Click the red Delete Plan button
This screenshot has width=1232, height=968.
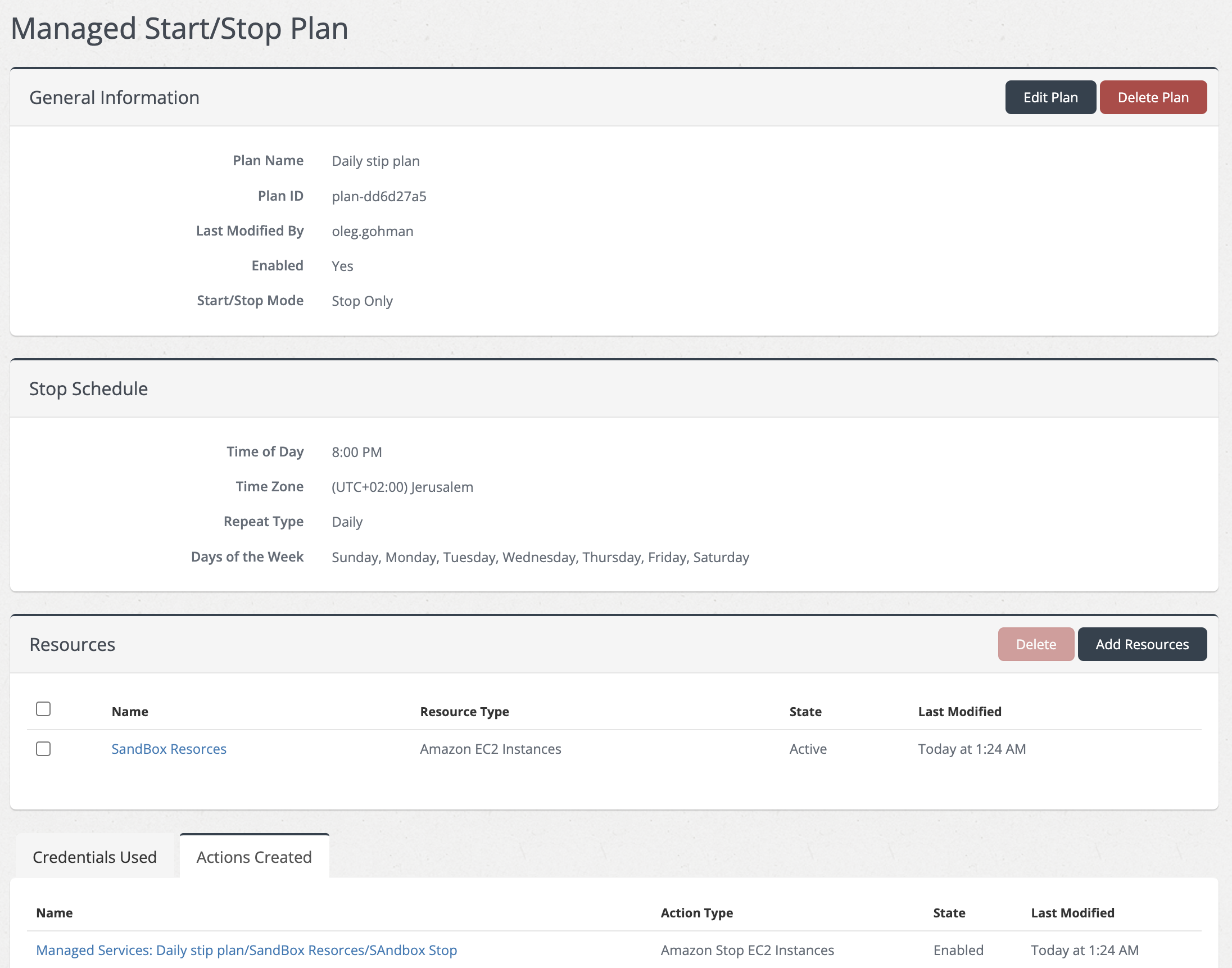[1153, 97]
